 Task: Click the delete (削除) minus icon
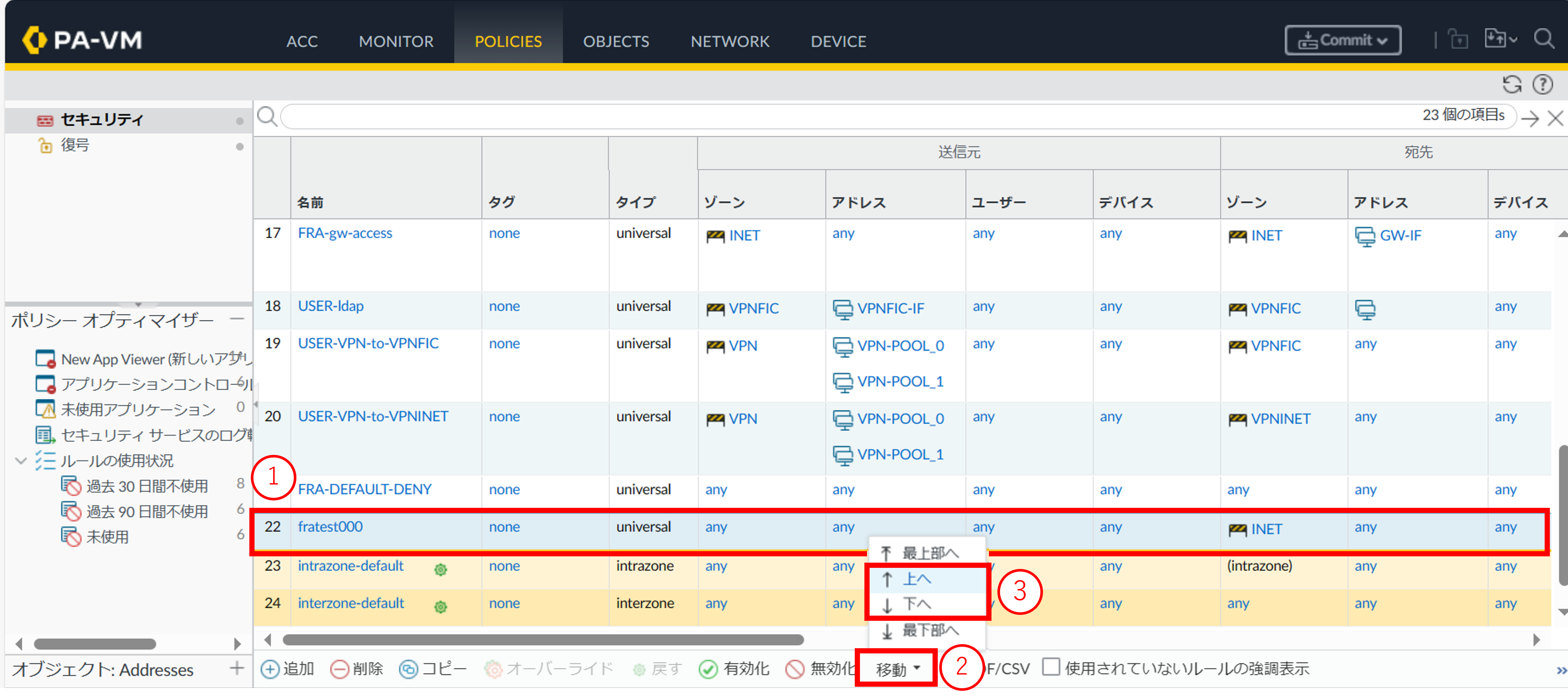click(x=340, y=669)
